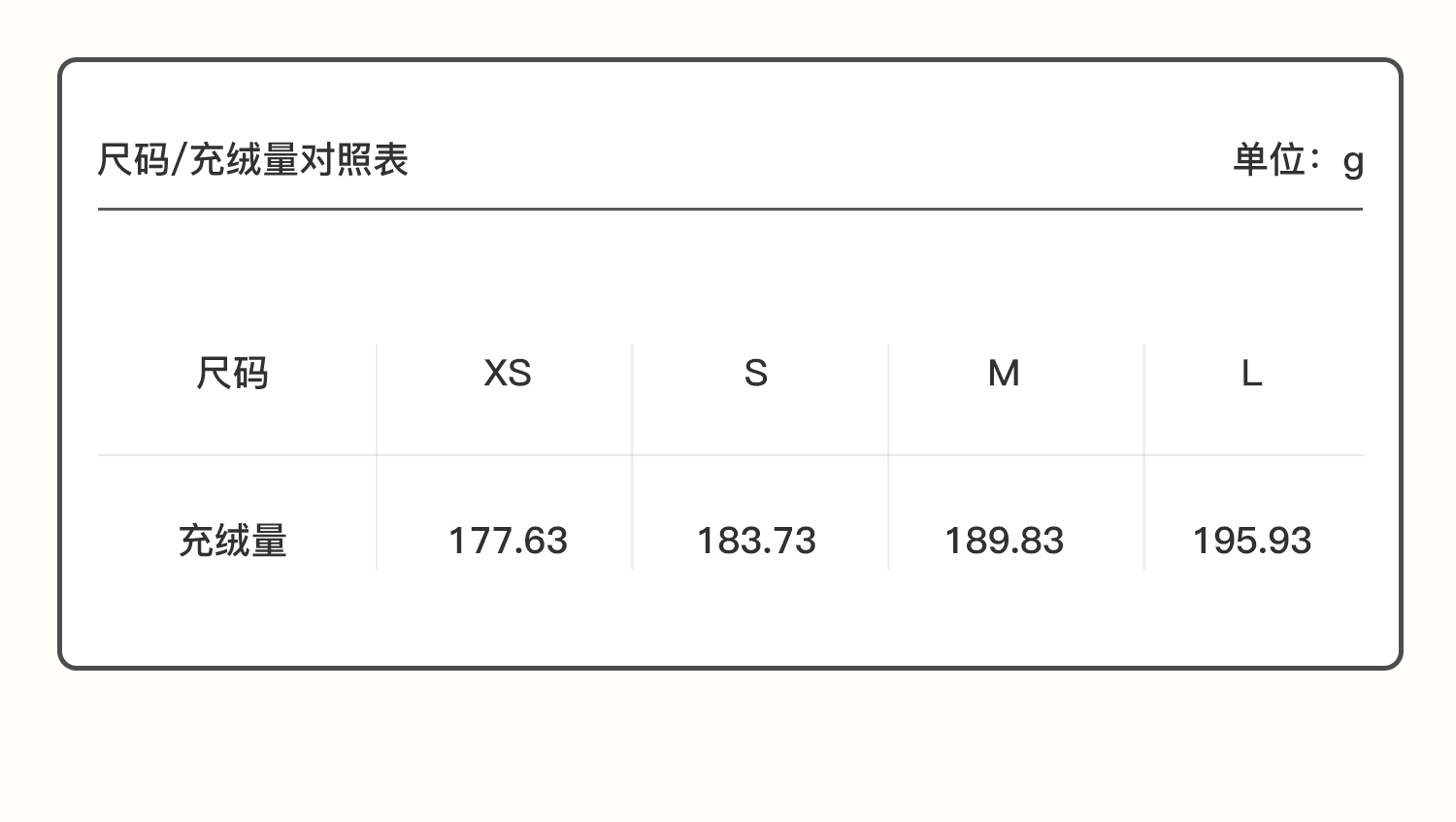Click the 充绒量 row label in the table
The width and height of the screenshot is (1456, 822).
pyautogui.click(x=232, y=541)
